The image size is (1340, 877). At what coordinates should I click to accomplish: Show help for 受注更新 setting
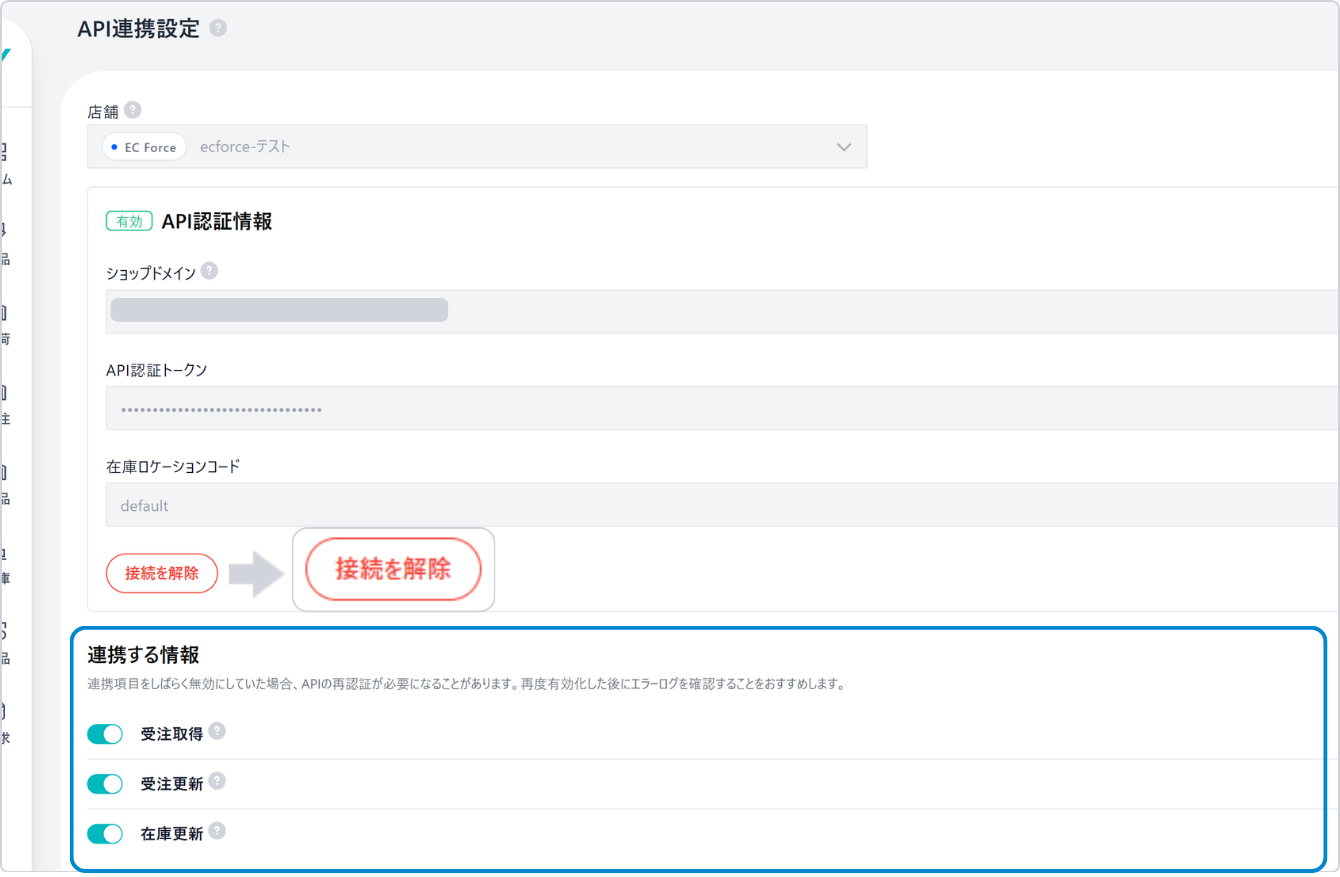point(217,781)
